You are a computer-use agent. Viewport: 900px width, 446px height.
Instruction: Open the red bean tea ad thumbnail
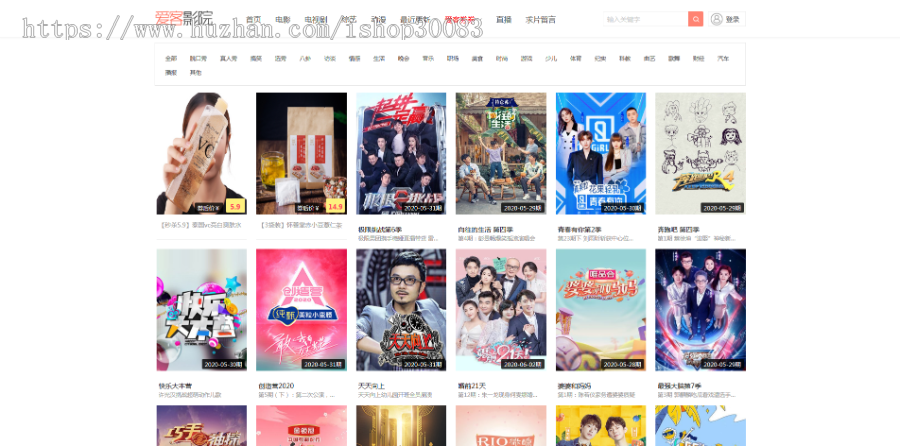point(301,154)
